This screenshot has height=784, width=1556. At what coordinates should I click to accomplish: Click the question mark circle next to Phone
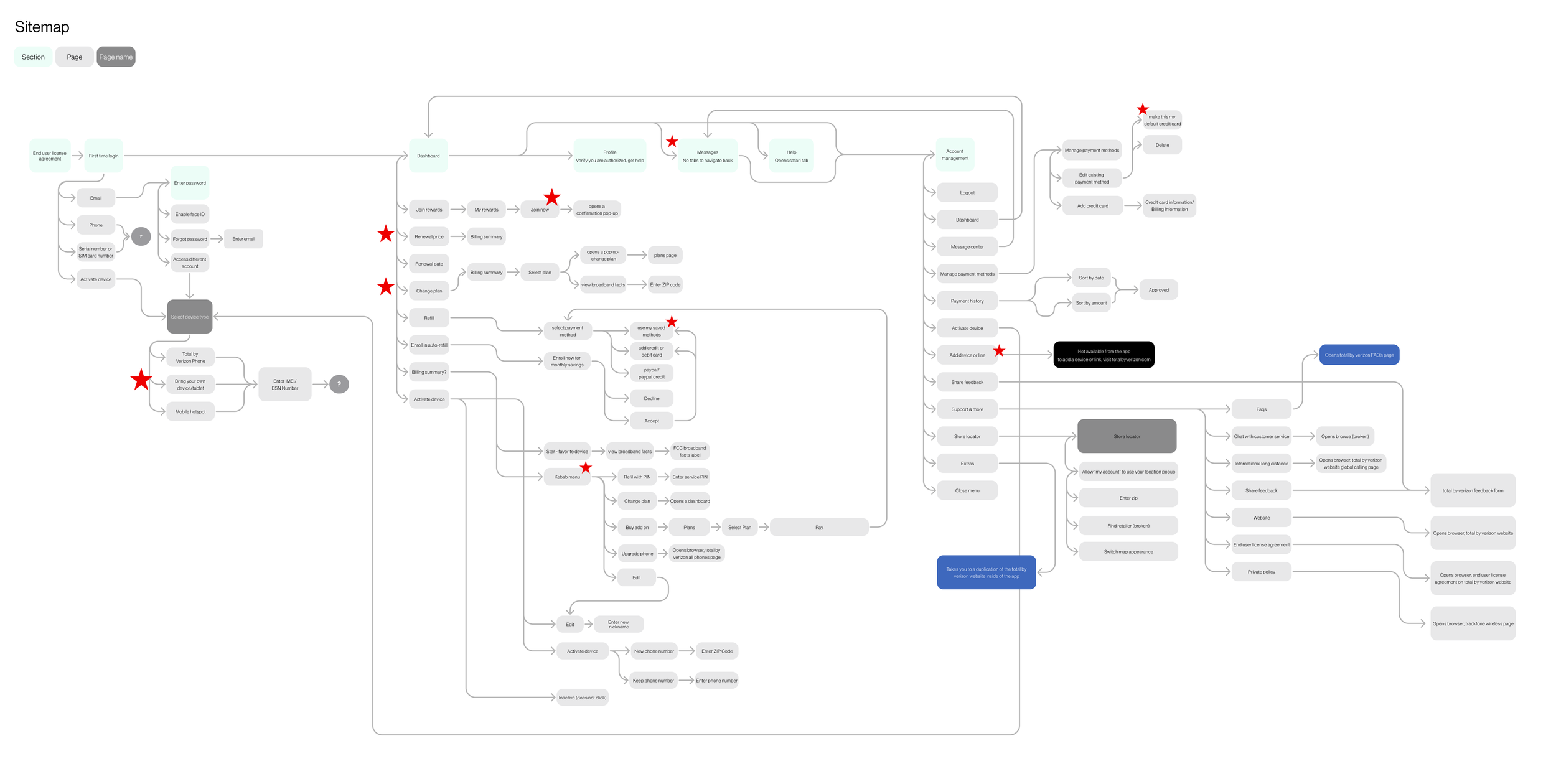point(141,236)
